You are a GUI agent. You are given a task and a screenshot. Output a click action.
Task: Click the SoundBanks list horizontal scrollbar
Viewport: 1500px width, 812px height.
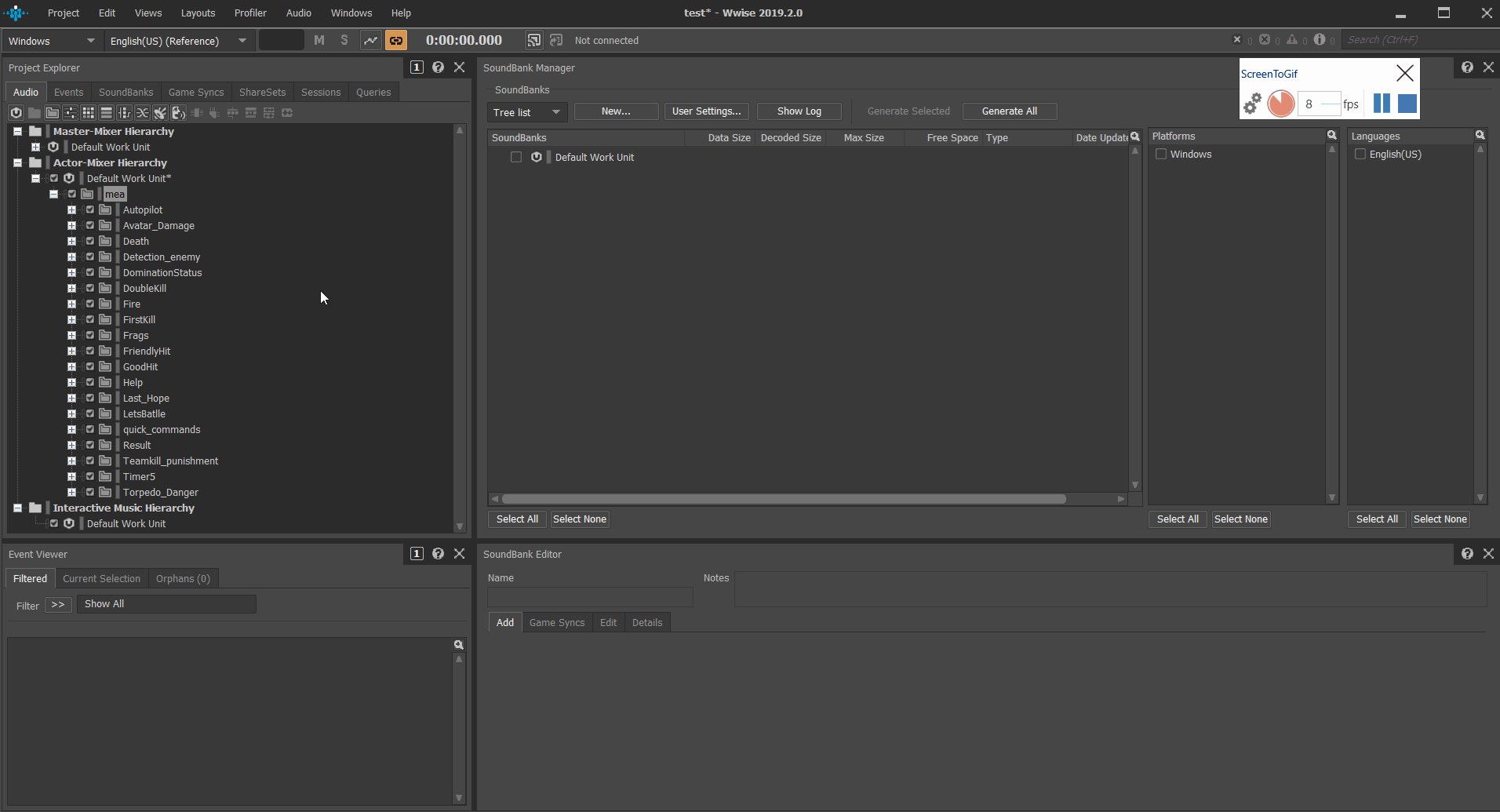pos(783,499)
